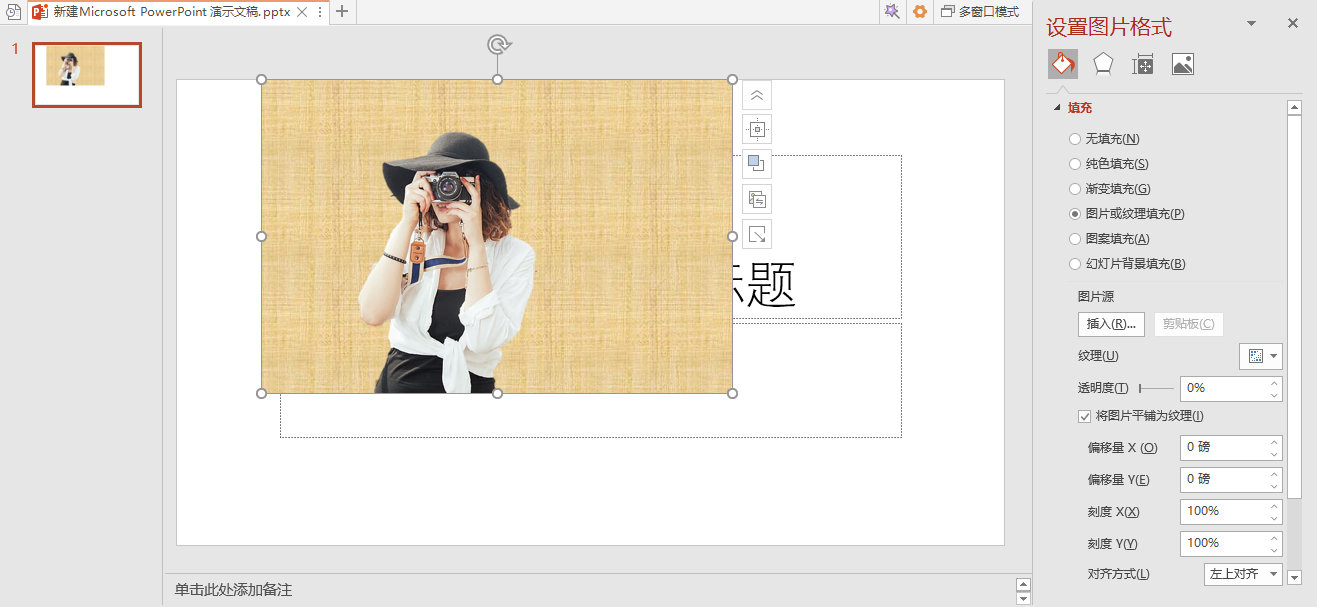
Task: Click the right-middle picture resize handle
Action: 733,236
